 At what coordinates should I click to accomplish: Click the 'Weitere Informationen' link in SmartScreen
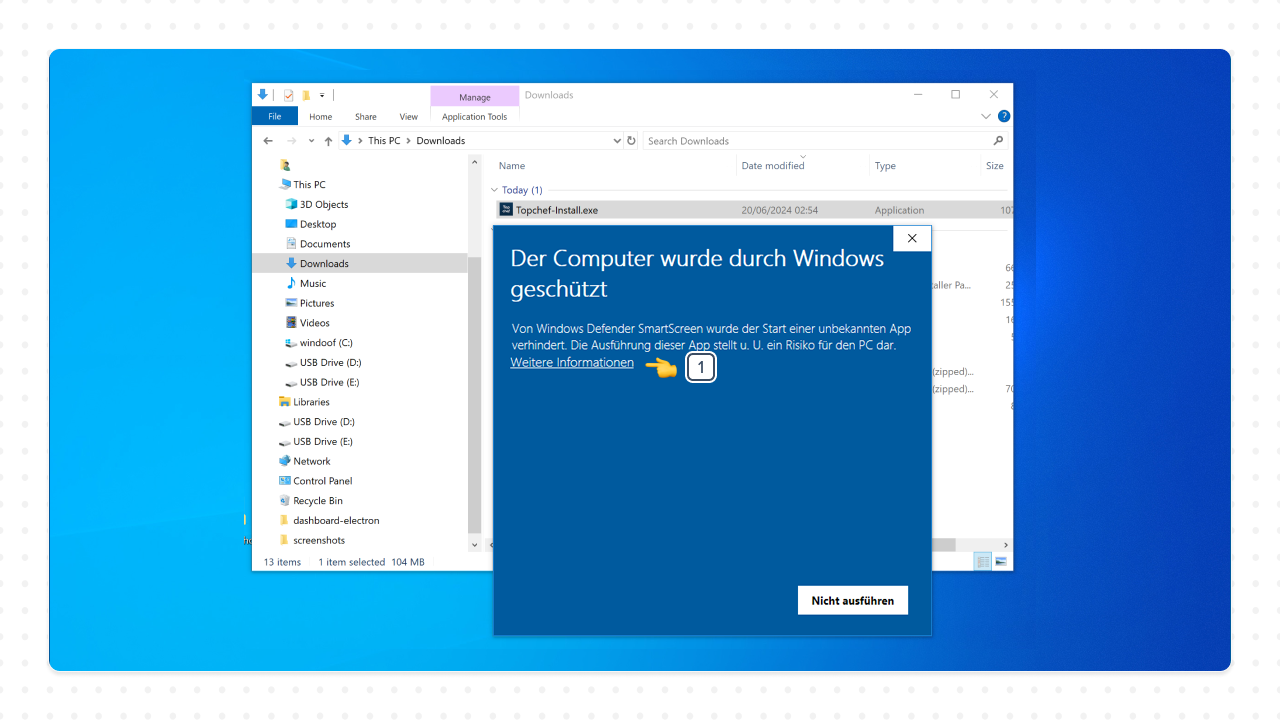coord(572,362)
